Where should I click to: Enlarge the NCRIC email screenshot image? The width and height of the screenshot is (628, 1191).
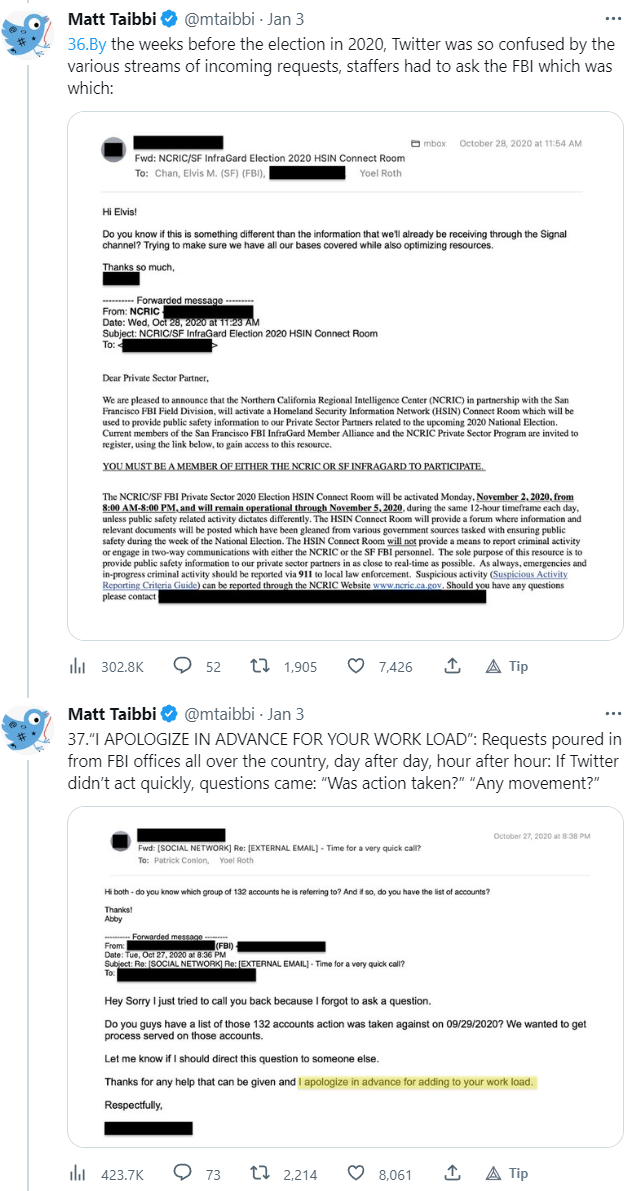345,377
